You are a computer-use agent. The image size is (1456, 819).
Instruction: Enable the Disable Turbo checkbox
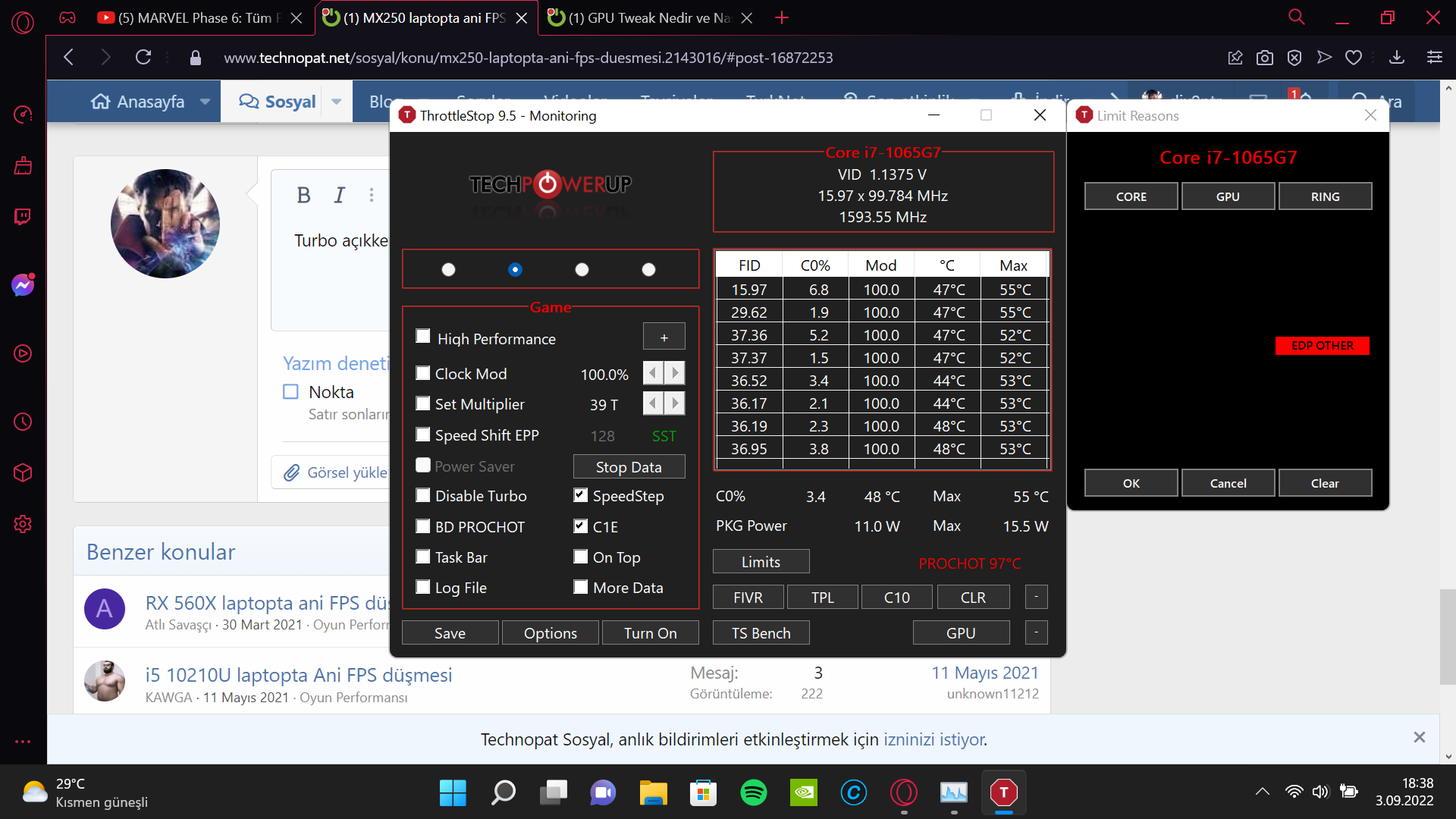(423, 495)
